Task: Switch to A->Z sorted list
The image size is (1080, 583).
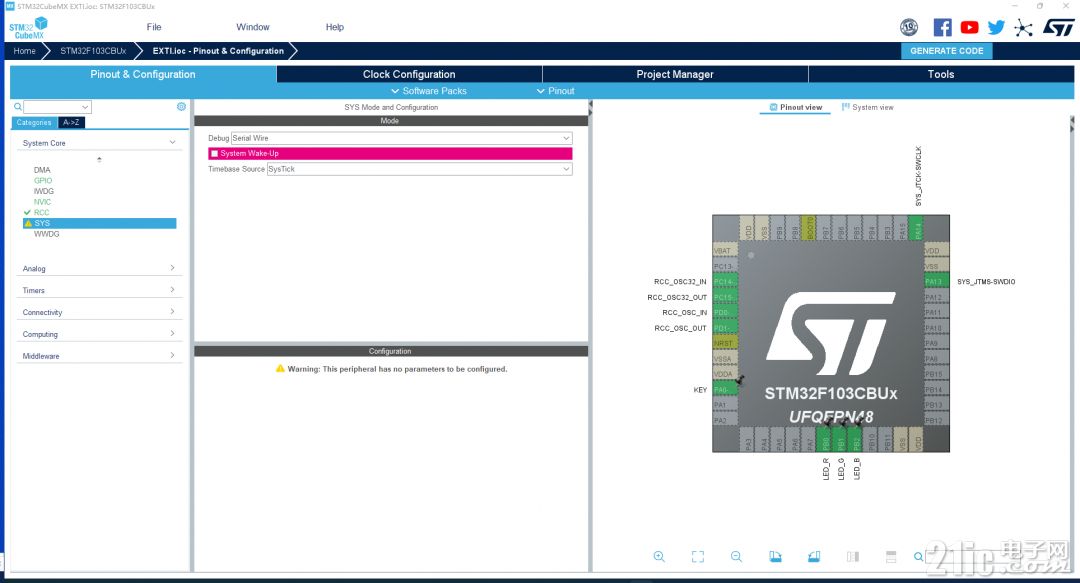Action: click(x=71, y=123)
